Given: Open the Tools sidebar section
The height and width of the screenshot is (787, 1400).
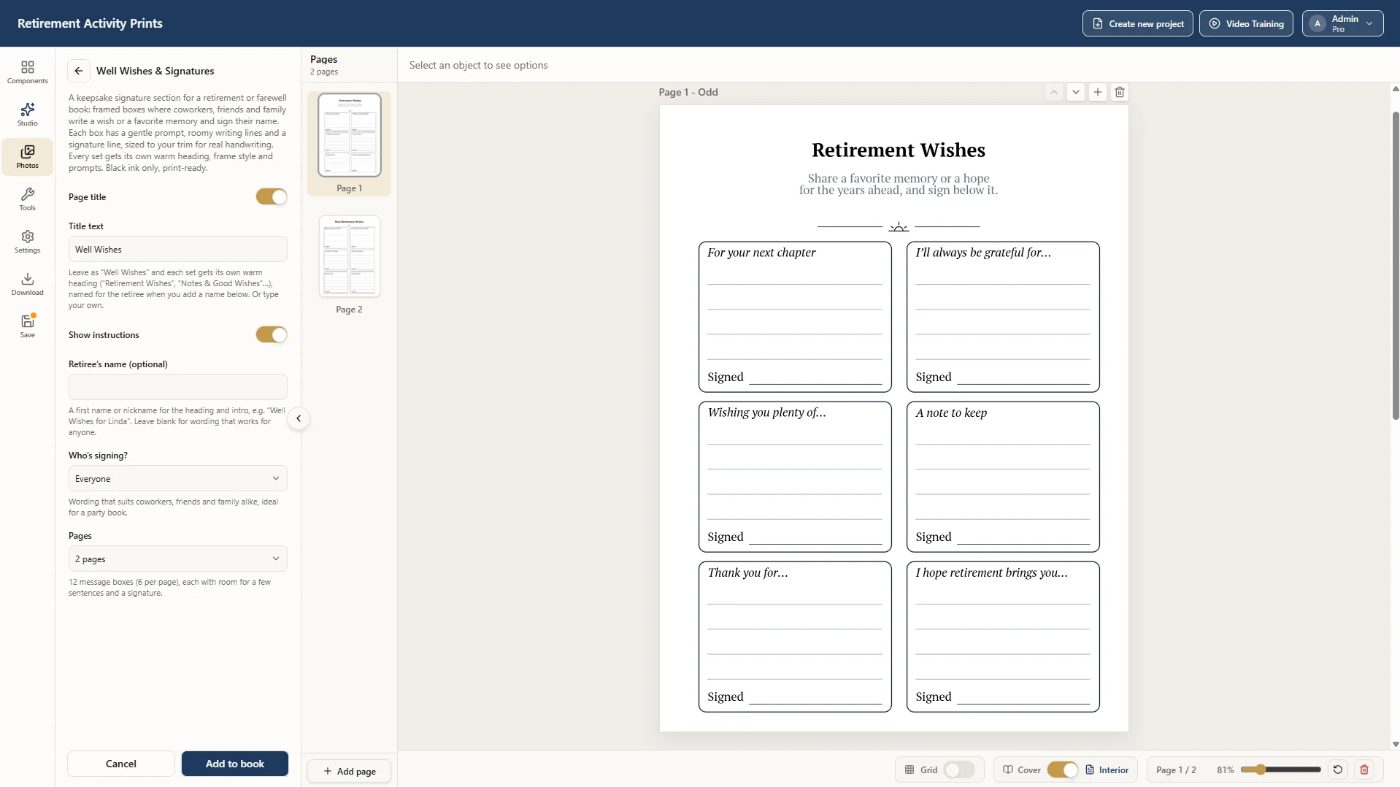Looking at the screenshot, I should click(27, 199).
